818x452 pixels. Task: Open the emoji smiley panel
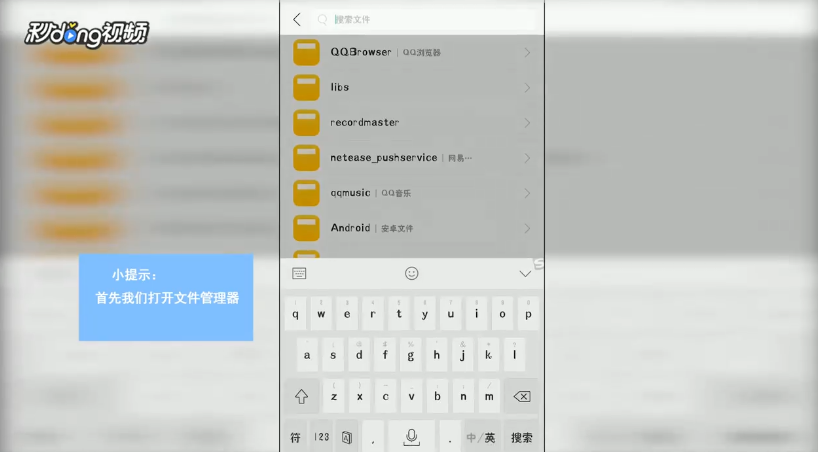coord(412,273)
